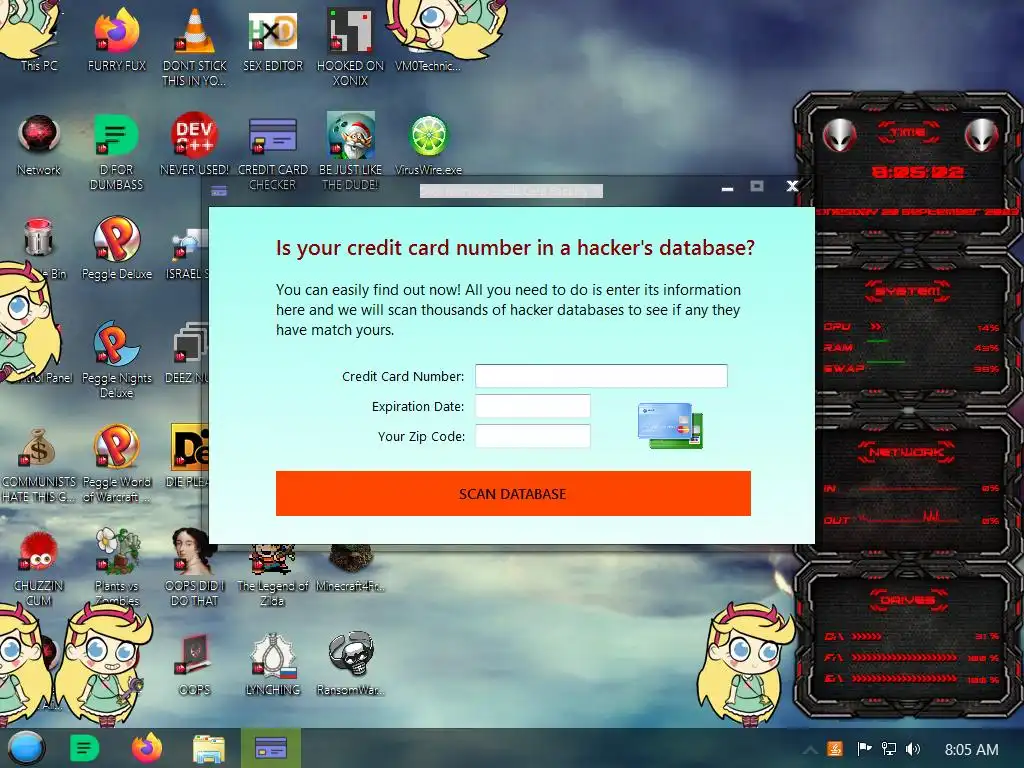Screen dimensions: 1024x768
Task: Open the volume speaker tray icon
Action: click(x=913, y=748)
